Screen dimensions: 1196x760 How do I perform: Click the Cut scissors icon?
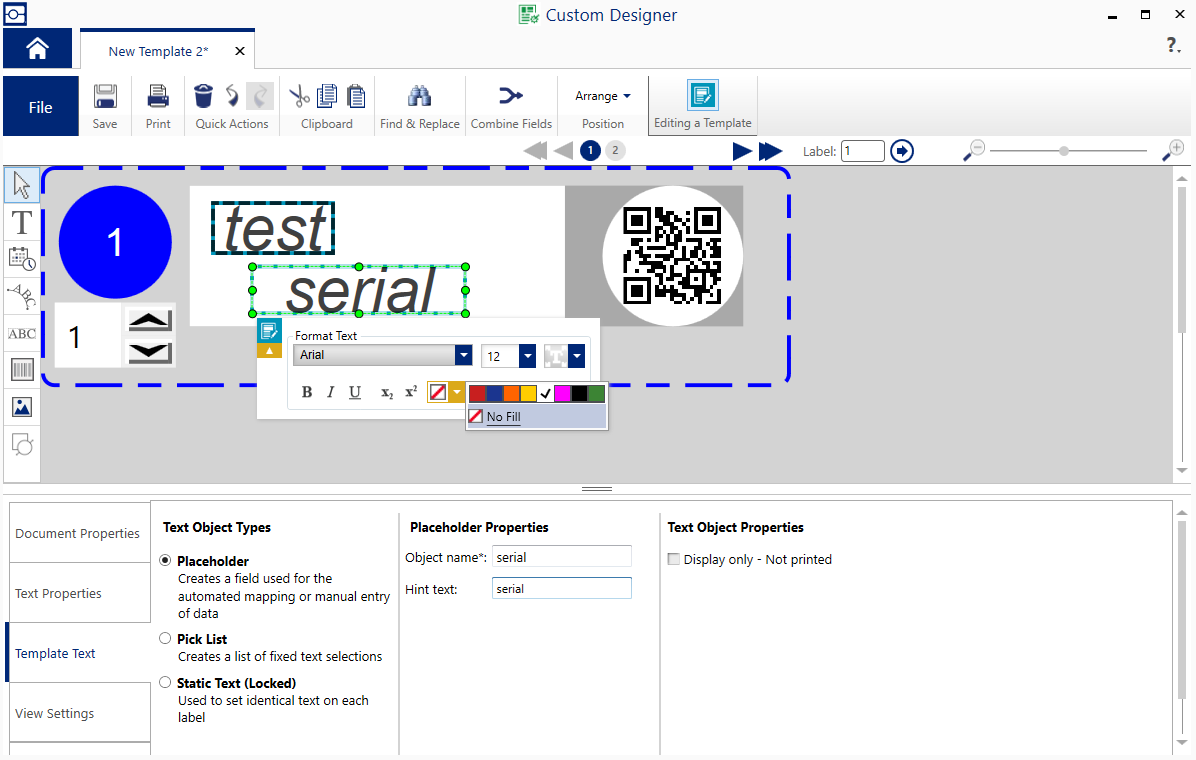coord(299,96)
